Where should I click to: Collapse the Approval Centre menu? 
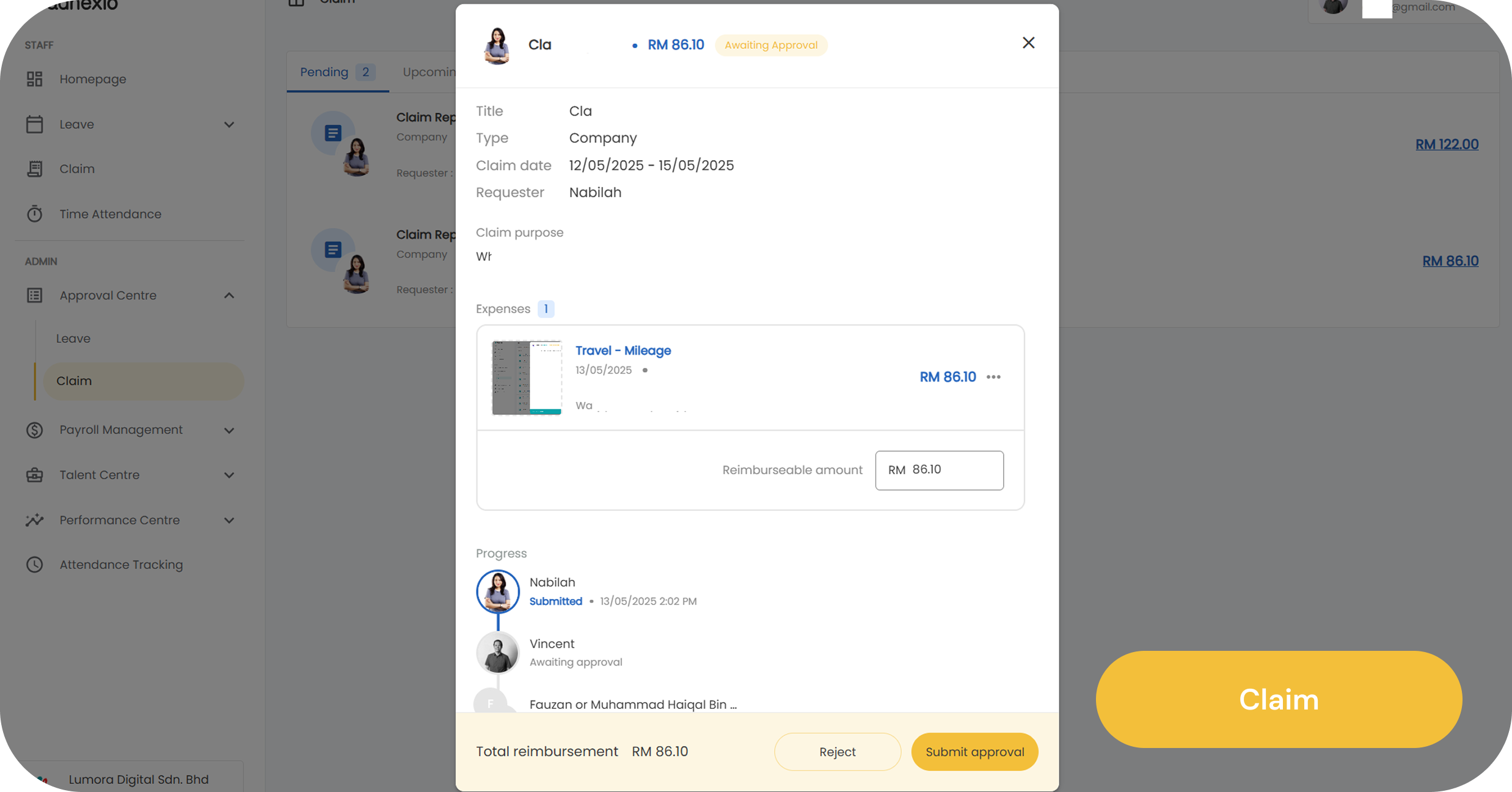[229, 296]
